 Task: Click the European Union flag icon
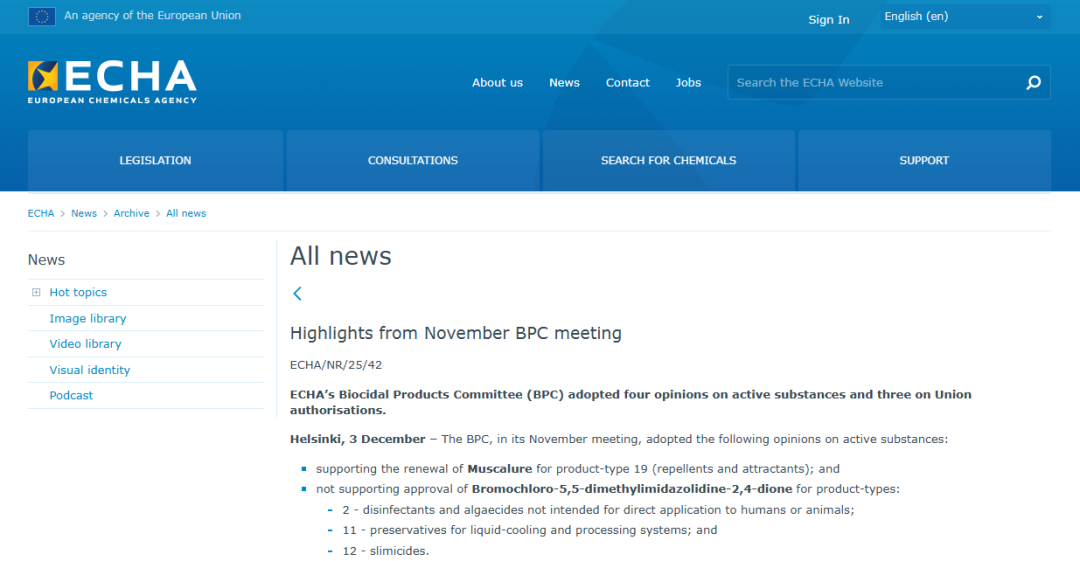tap(42, 16)
